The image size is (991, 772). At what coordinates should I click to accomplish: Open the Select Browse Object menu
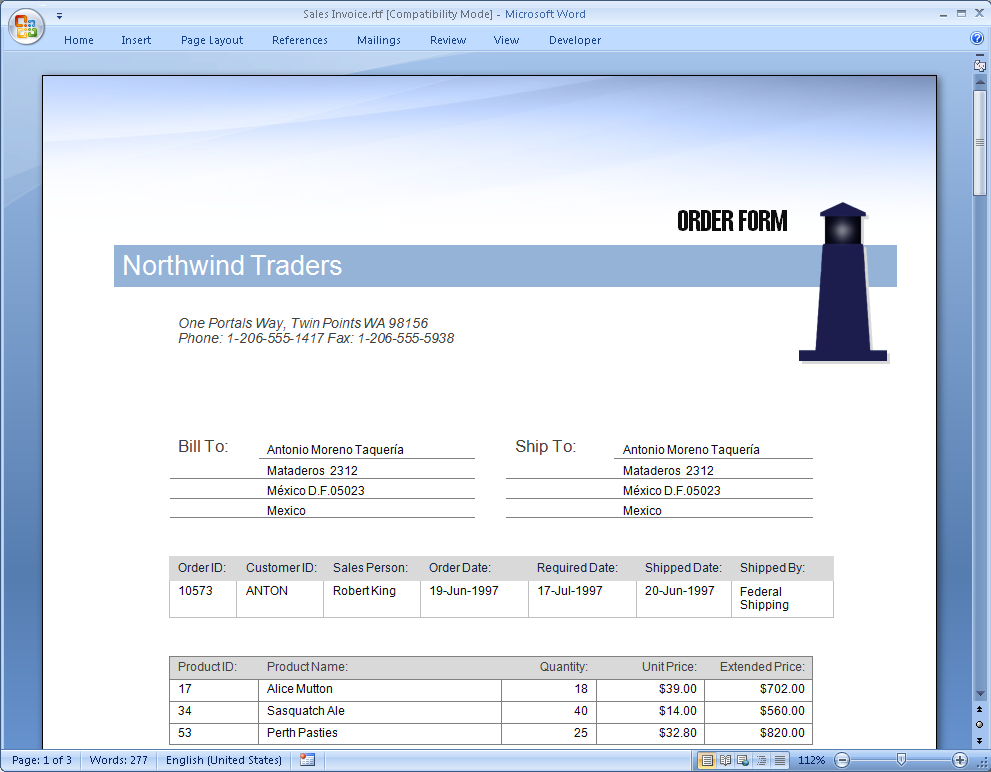(980, 724)
